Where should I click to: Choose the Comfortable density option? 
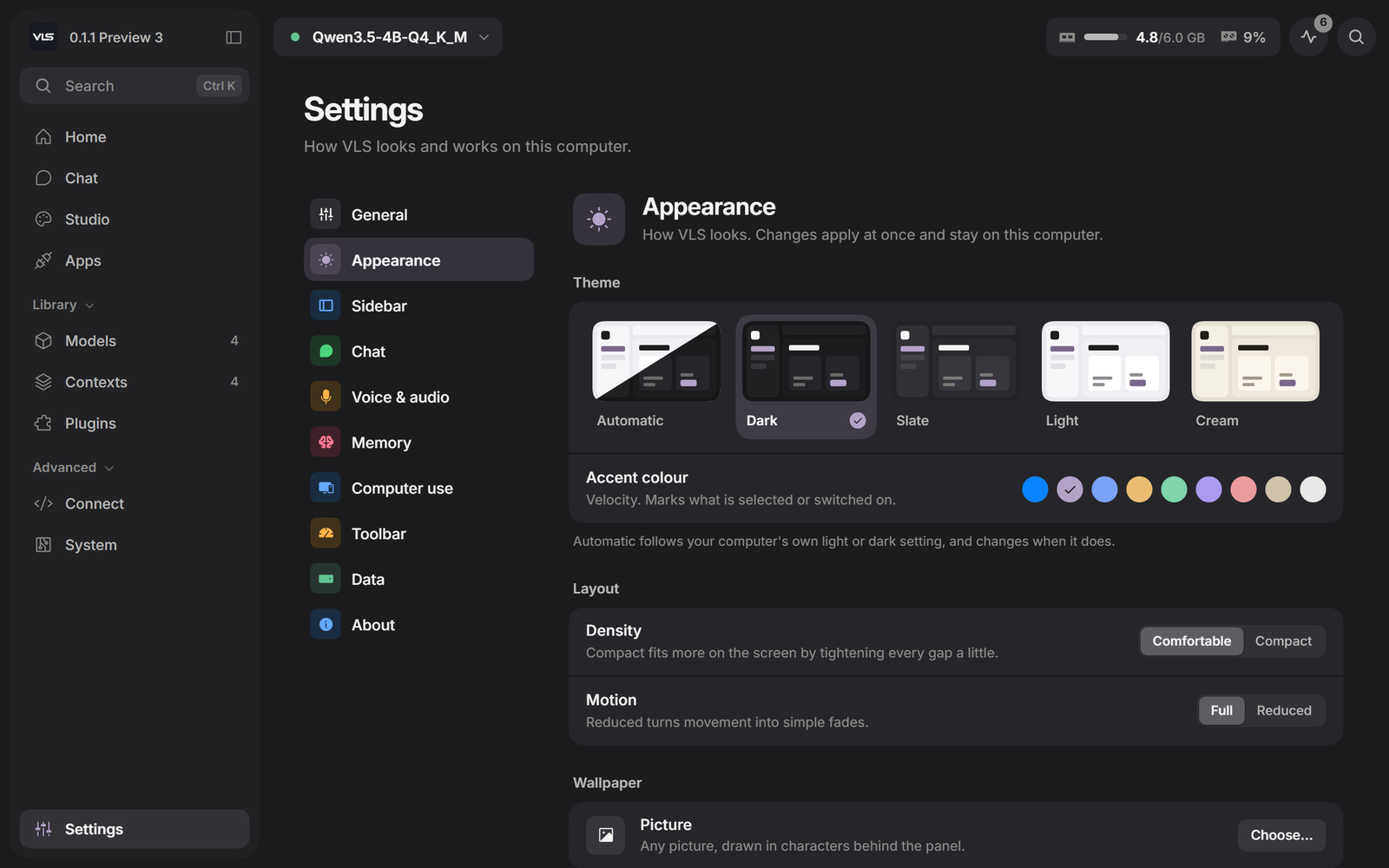pos(1191,641)
